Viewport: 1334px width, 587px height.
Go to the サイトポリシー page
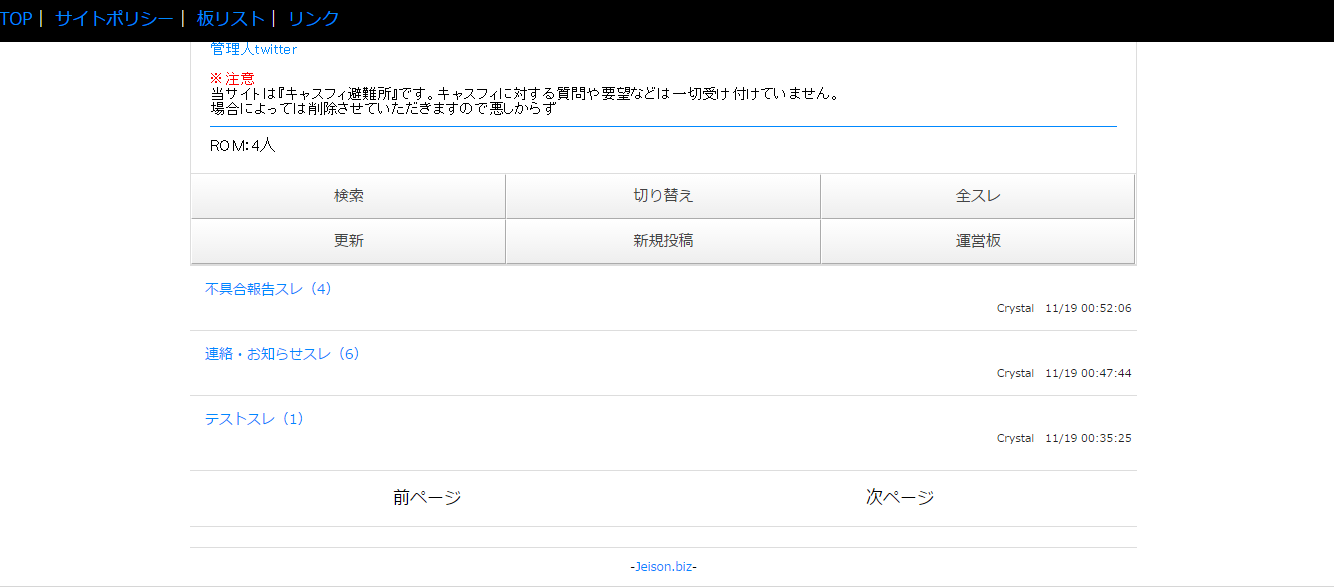pos(114,18)
